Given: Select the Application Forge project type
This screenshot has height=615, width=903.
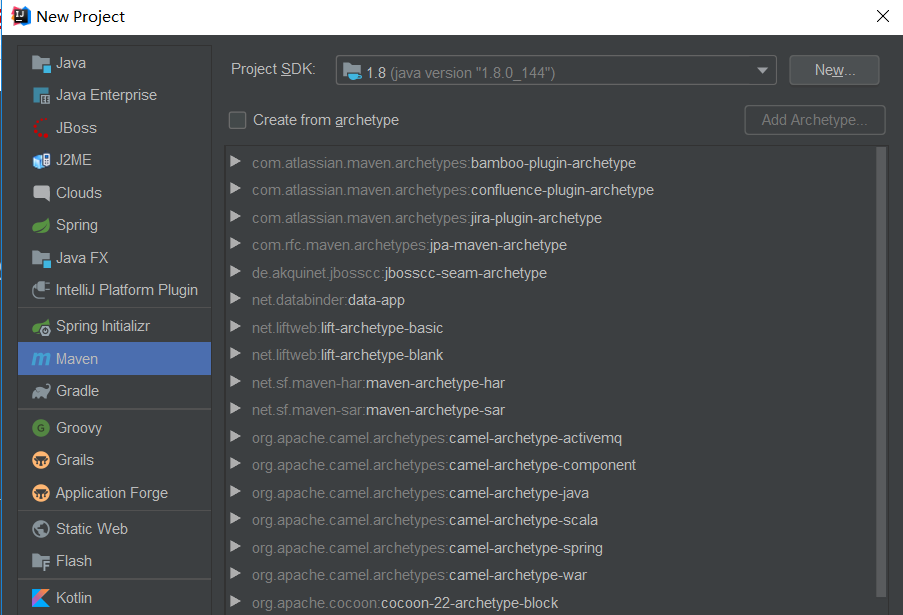Looking at the screenshot, I should click(x=111, y=493).
